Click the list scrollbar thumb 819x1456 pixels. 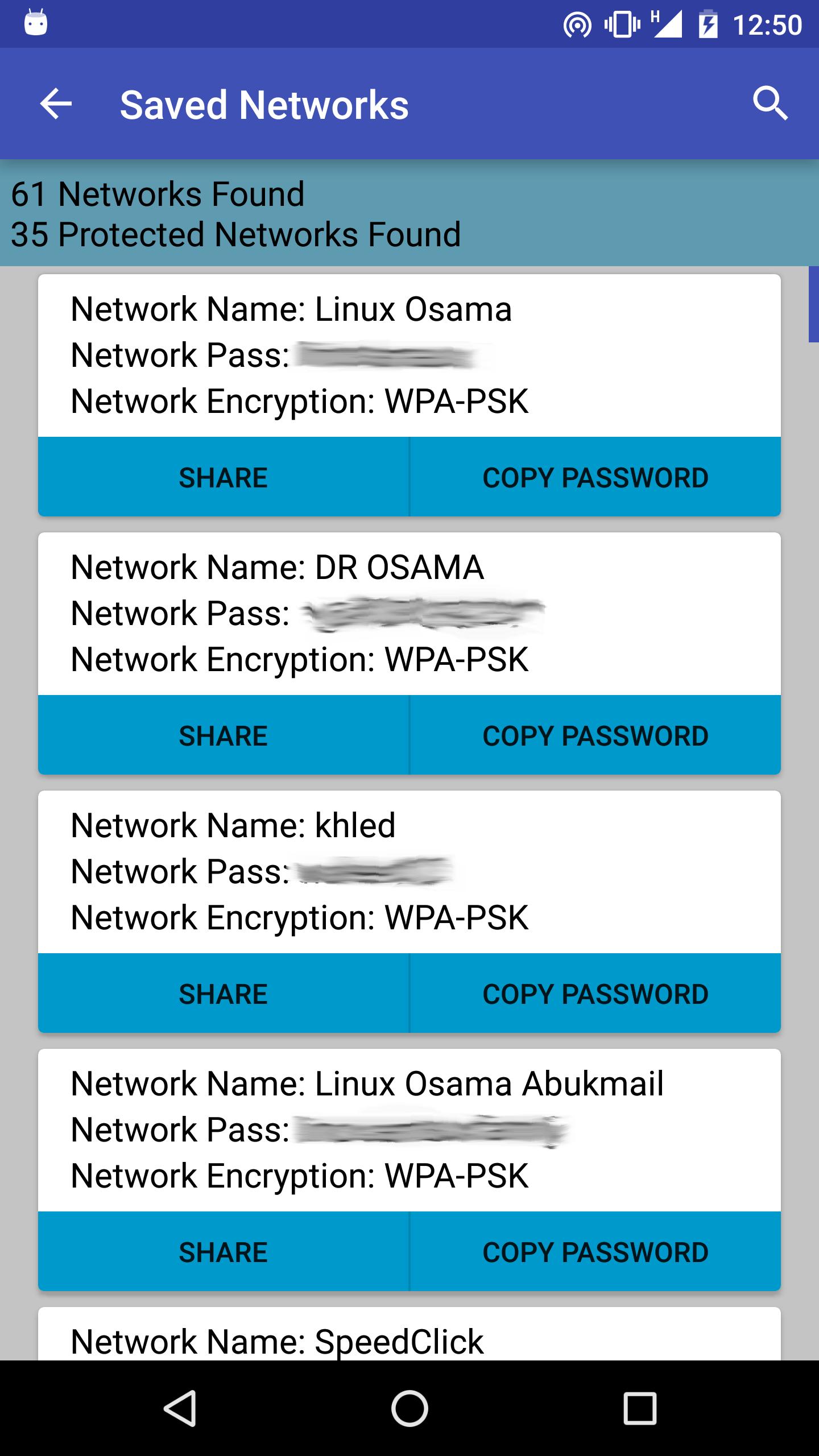click(x=813, y=304)
